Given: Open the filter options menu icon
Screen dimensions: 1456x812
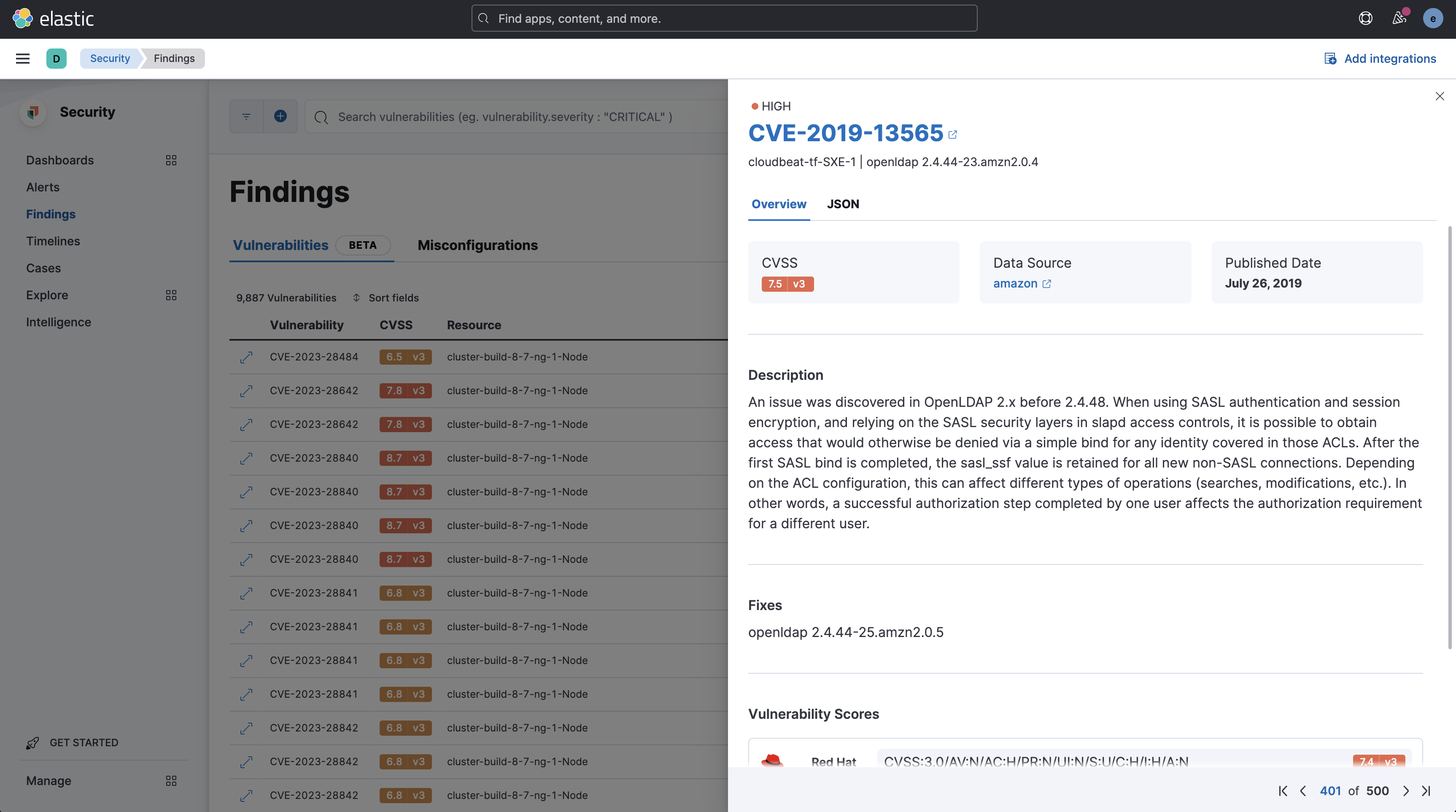Looking at the screenshot, I should click(246, 116).
